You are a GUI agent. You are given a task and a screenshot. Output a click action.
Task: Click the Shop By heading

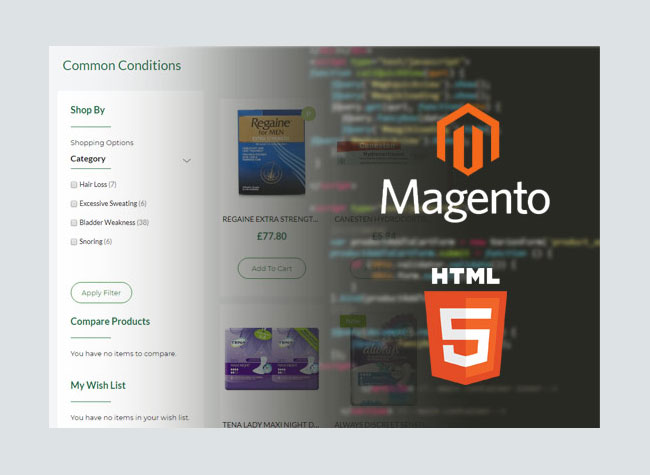pos(87,110)
